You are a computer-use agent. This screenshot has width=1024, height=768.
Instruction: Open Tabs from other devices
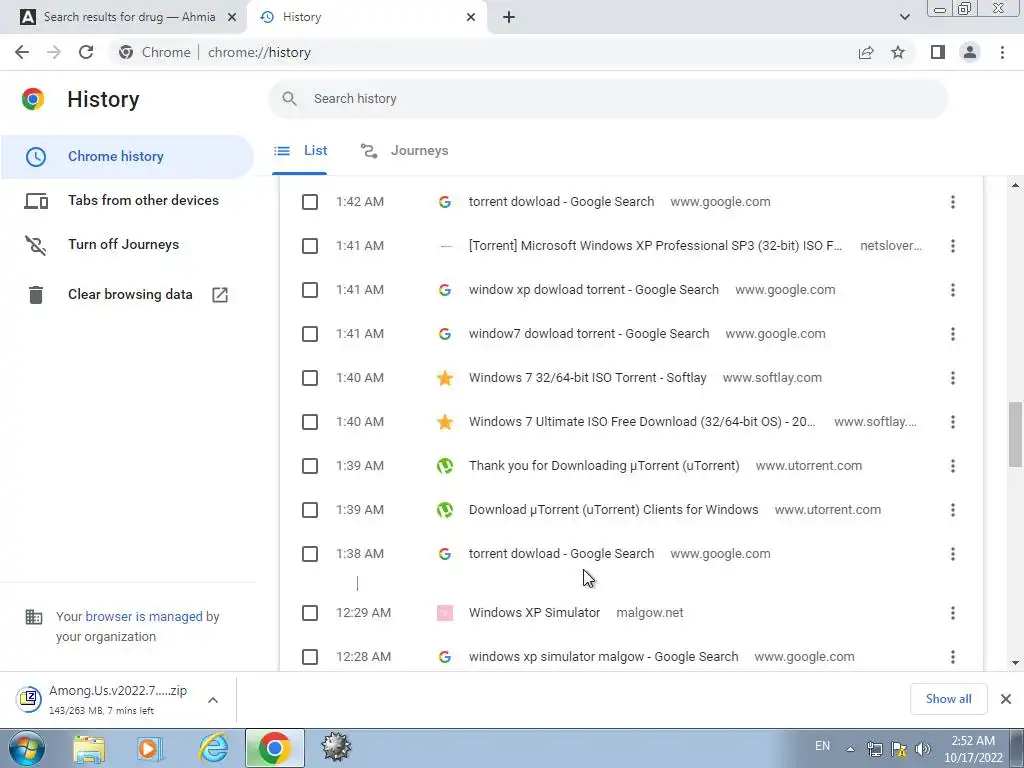tap(127, 200)
